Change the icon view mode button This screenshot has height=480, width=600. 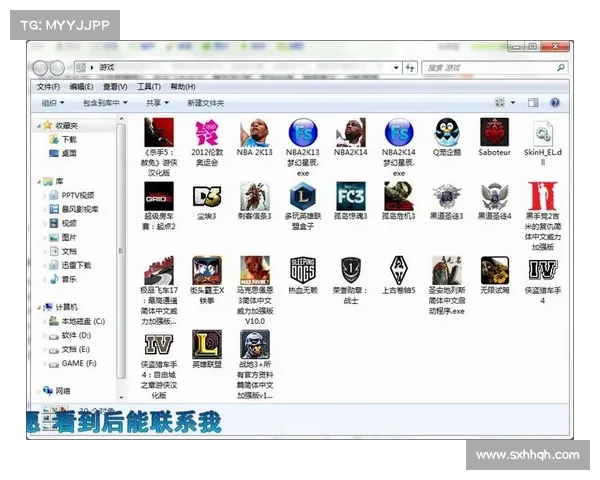point(500,103)
